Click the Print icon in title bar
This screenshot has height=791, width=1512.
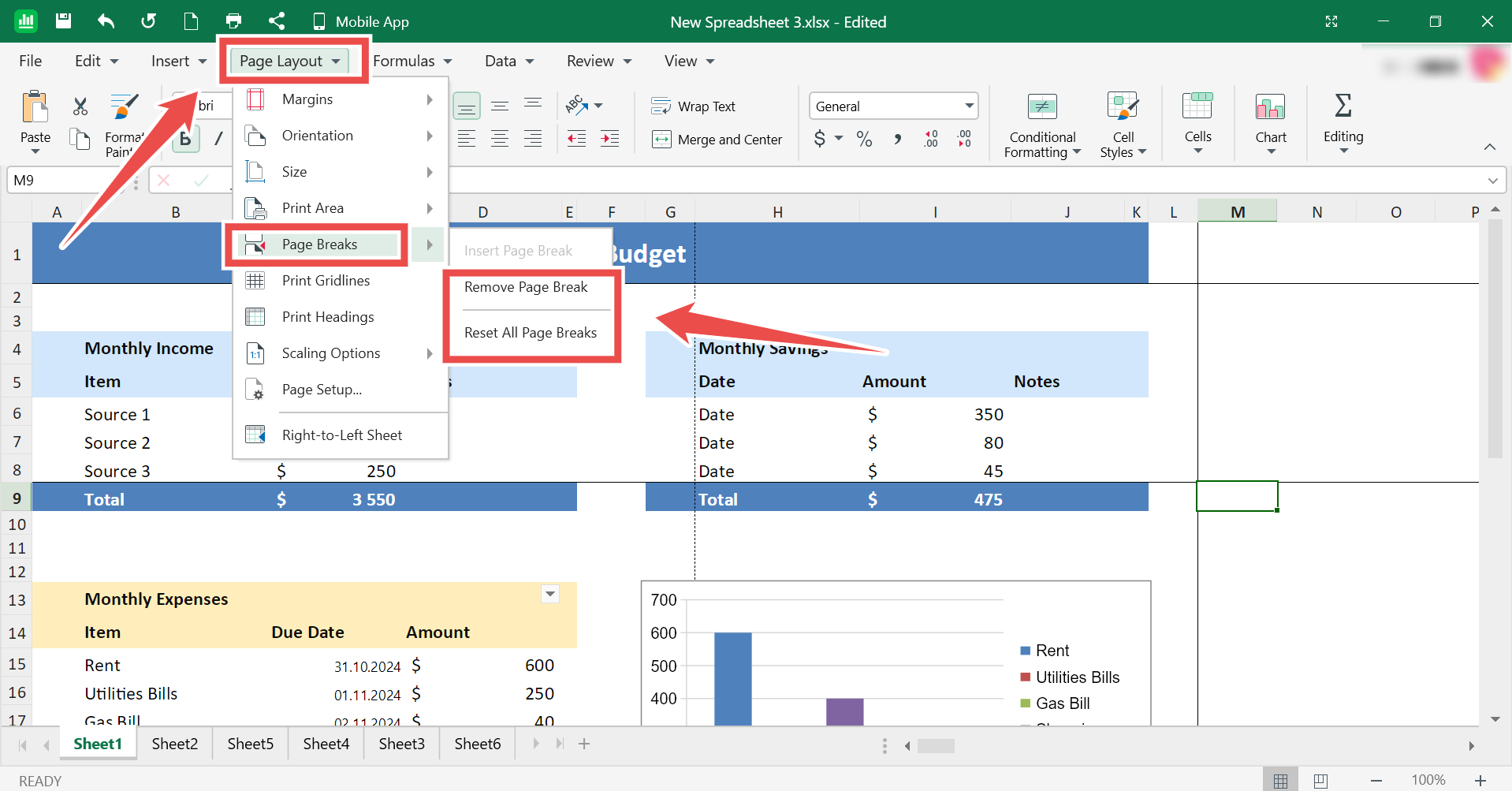tap(233, 21)
